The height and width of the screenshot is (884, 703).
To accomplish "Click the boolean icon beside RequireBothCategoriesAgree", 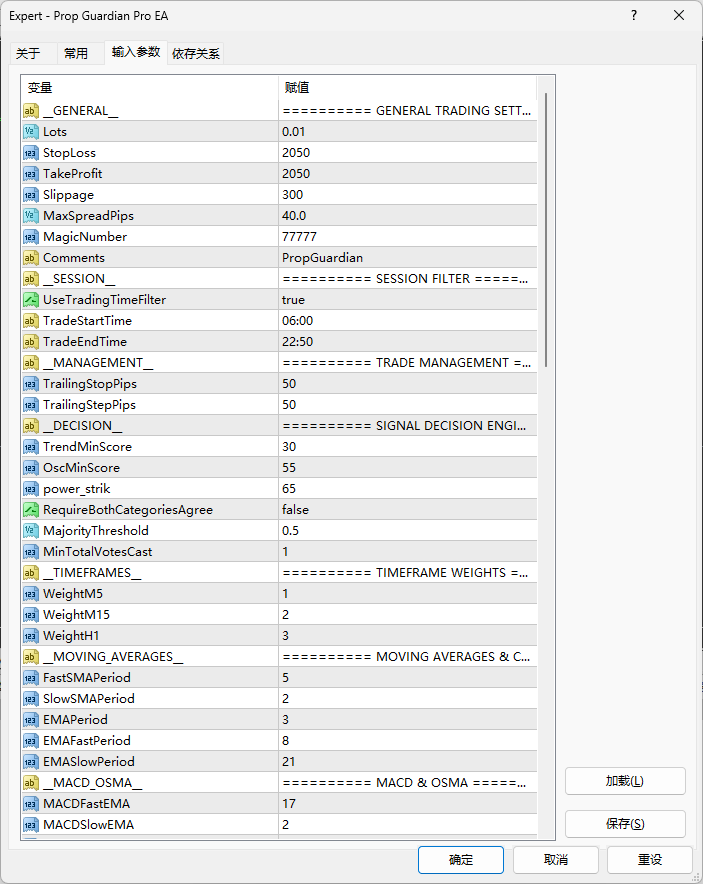I will pos(30,510).
